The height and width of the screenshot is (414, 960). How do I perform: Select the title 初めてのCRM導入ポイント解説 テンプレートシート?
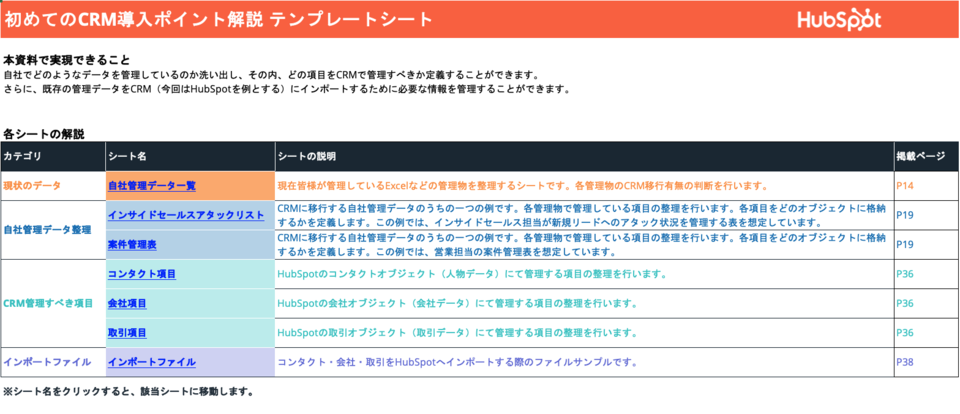coord(218,20)
